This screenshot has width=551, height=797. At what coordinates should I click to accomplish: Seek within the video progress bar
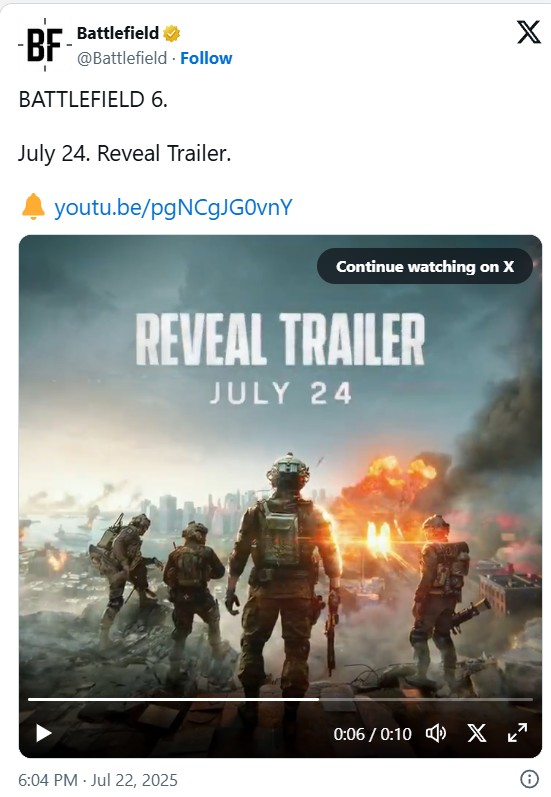[x=280, y=699]
